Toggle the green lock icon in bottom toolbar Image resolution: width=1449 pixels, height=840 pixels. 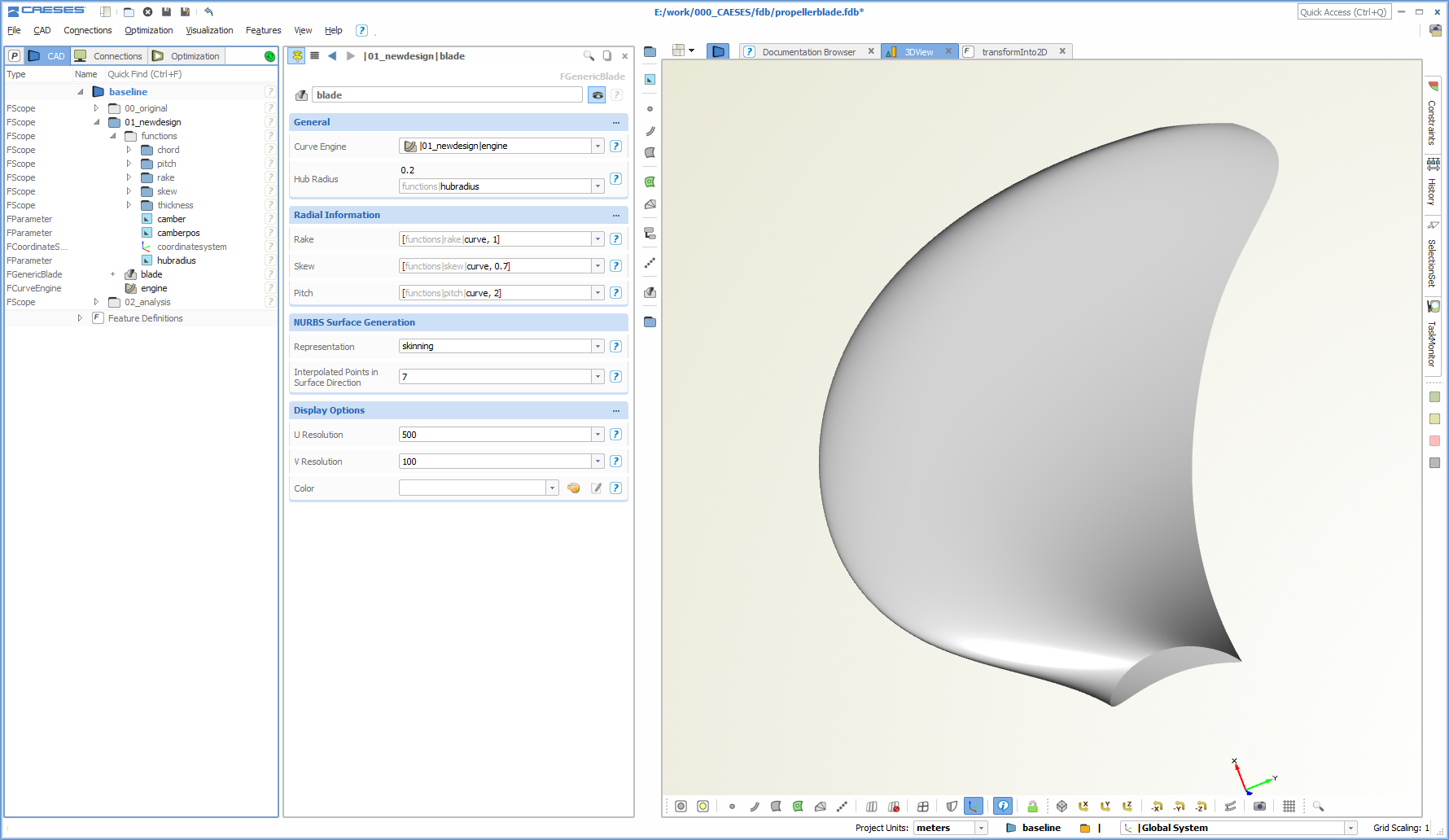coord(1032,806)
